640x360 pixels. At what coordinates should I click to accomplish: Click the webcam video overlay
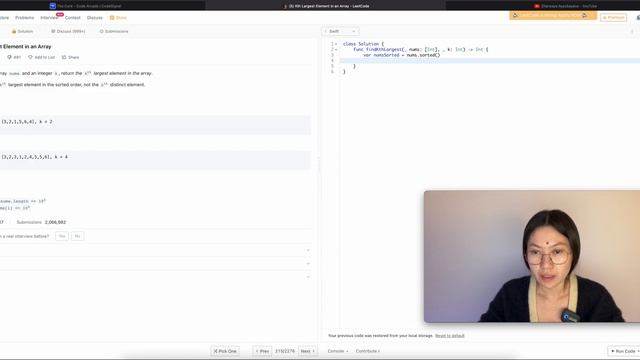[532, 256]
